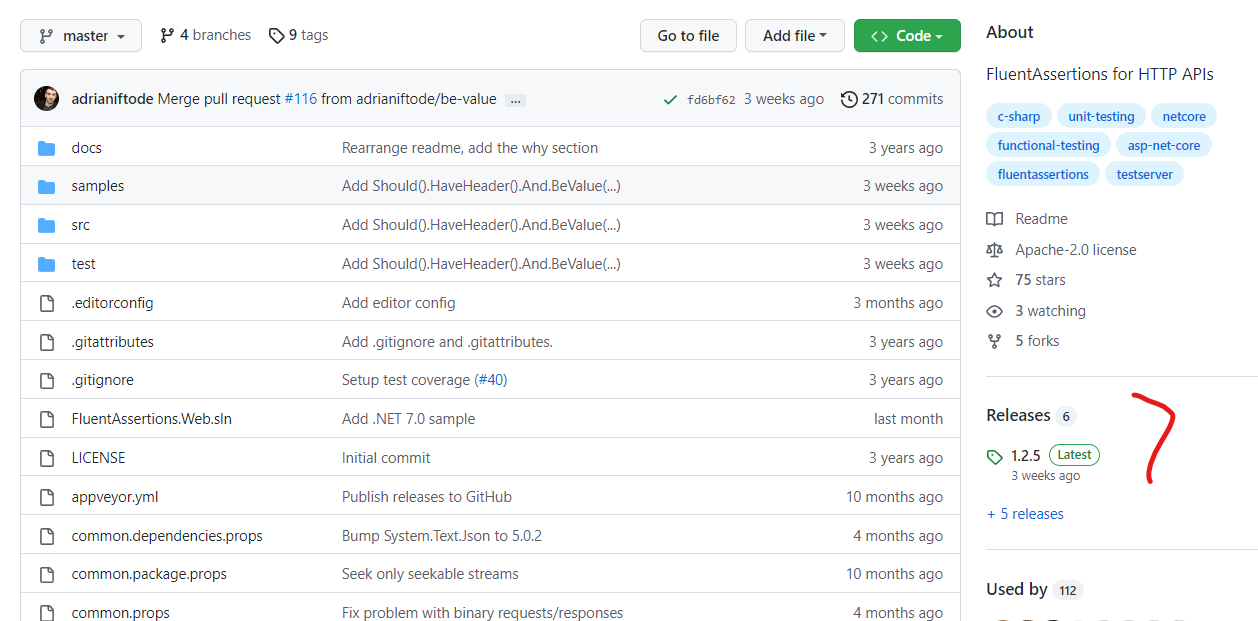Screen dimensions: 1258x621
Task: Click the src folder icon
Action: (47, 224)
